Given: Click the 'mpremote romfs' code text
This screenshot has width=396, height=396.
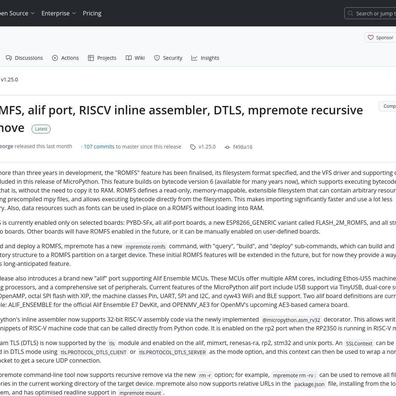Looking at the screenshot, I should [146, 247].
